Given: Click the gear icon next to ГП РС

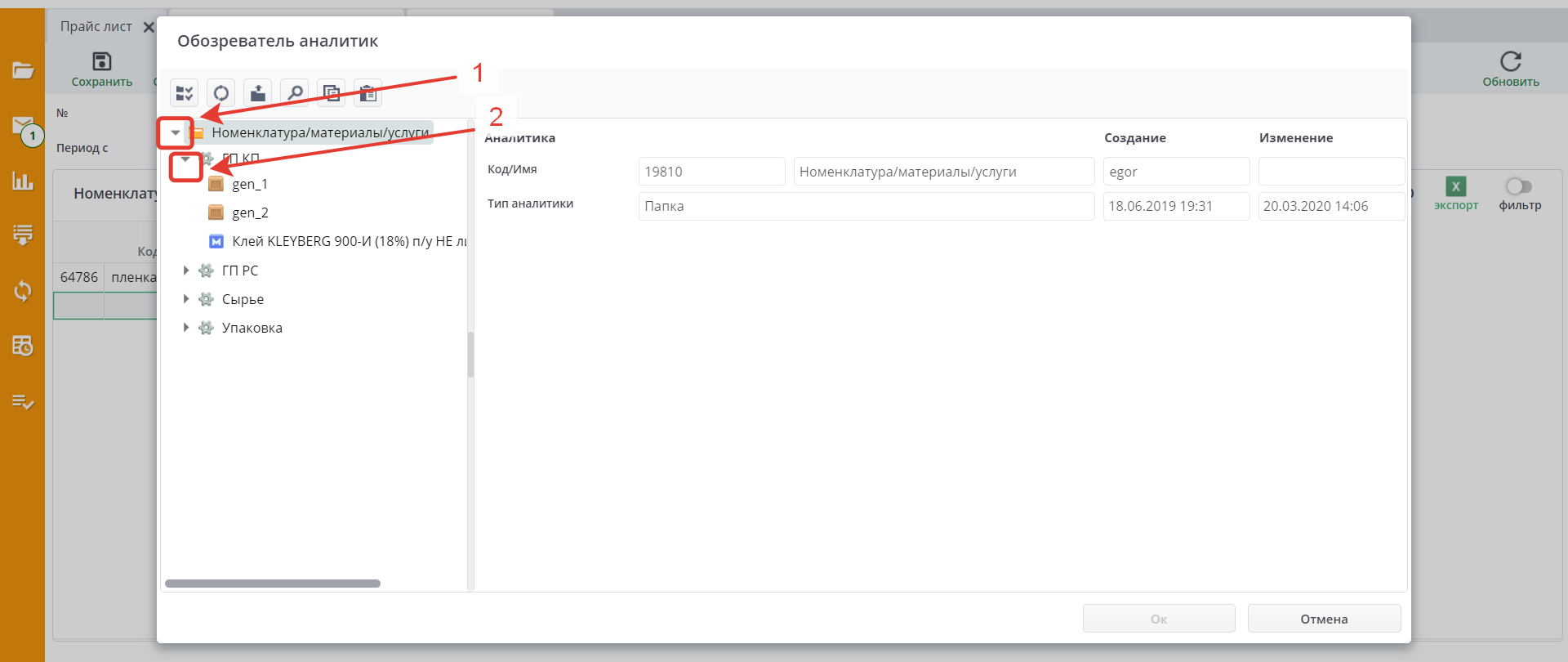Looking at the screenshot, I should click(x=206, y=271).
